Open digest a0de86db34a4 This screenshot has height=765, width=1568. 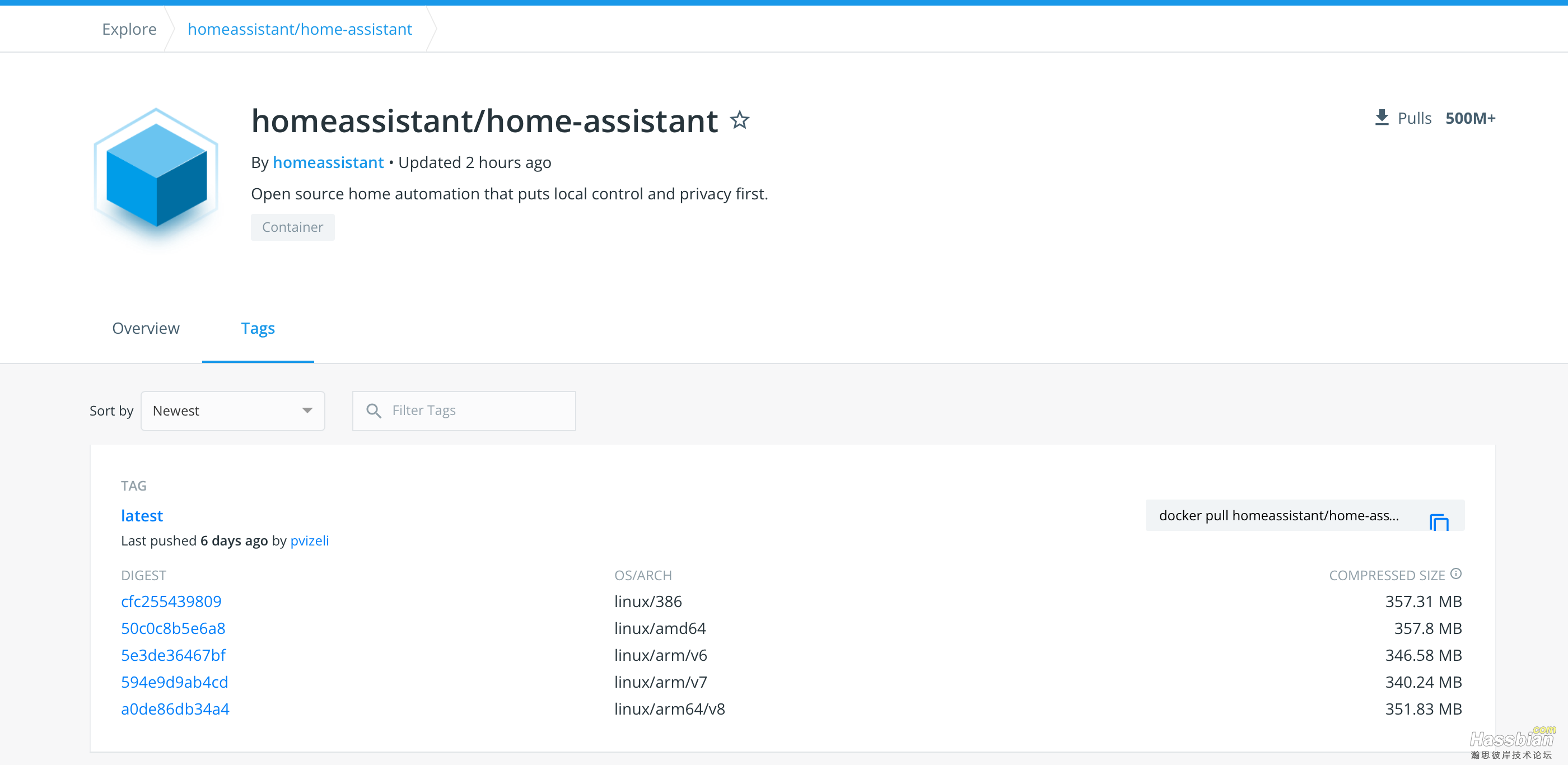pyautogui.click(x=175, y=708)
